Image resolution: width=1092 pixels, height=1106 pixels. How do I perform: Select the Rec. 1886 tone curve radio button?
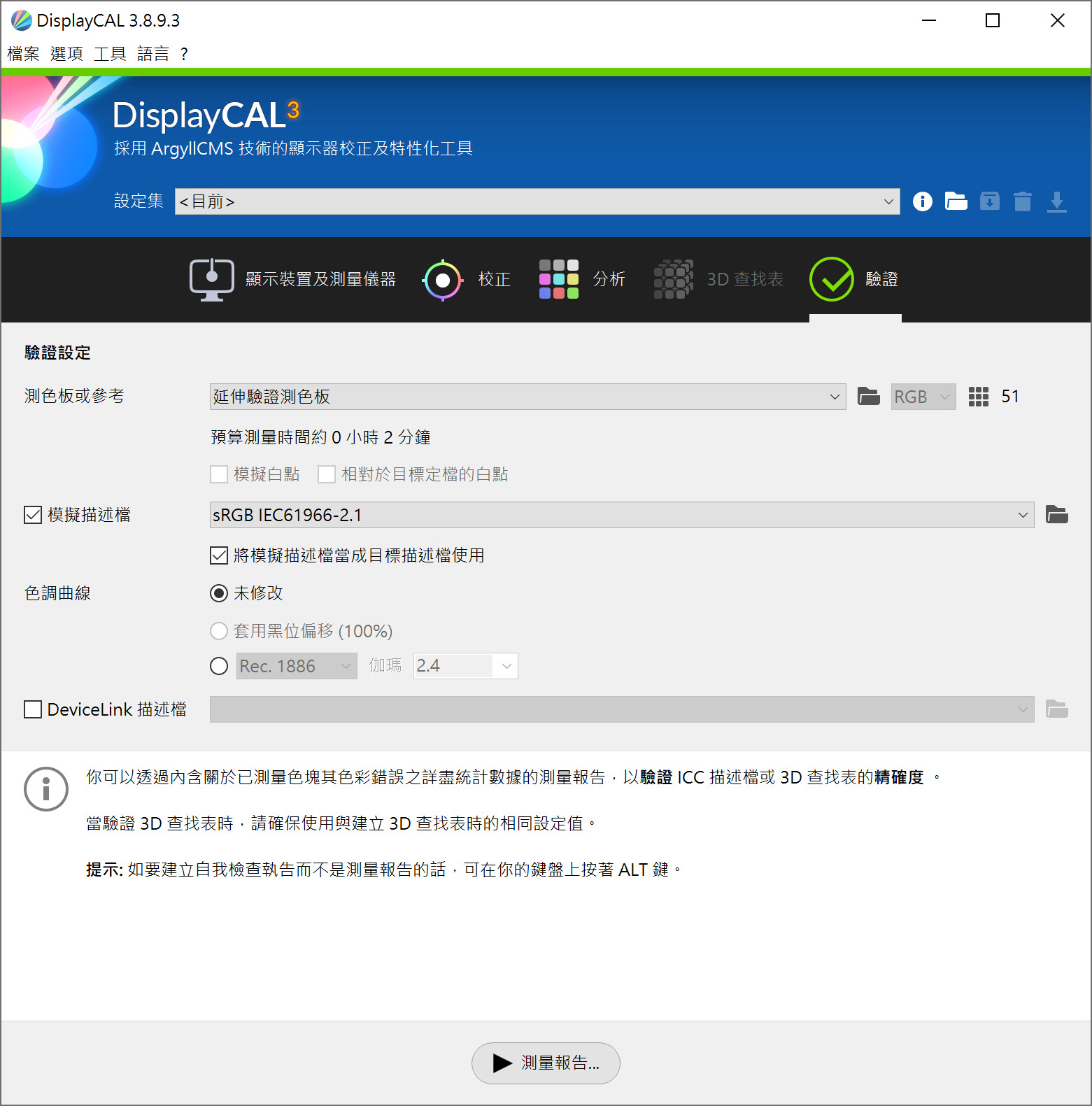click(x=219, y=666)
